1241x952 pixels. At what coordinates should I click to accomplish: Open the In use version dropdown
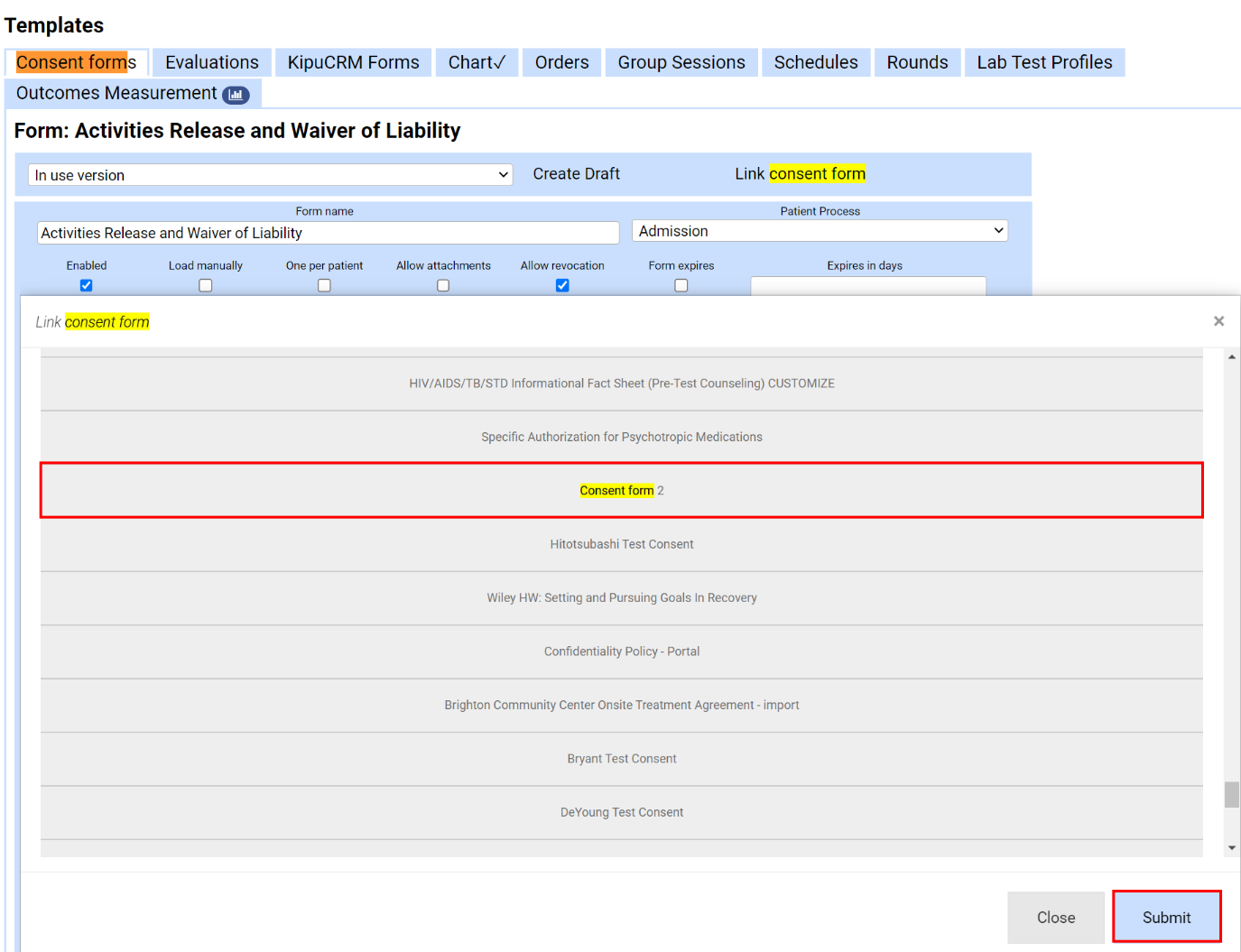point(270,175)
